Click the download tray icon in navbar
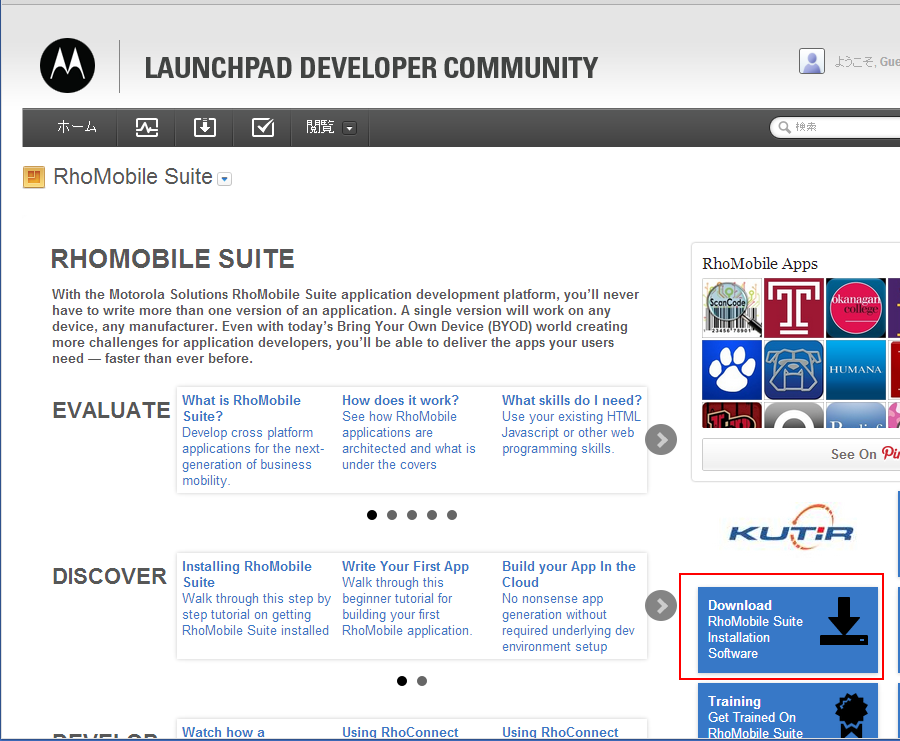The image size is (900, 741). click(x=204, y=128)
